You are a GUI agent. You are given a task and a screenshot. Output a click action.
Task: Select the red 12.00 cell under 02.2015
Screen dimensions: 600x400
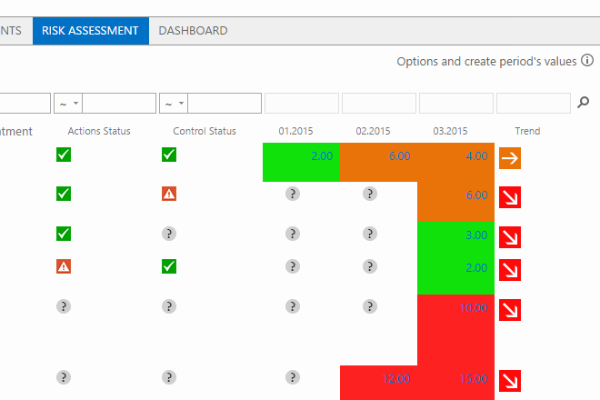coord(379,383)
